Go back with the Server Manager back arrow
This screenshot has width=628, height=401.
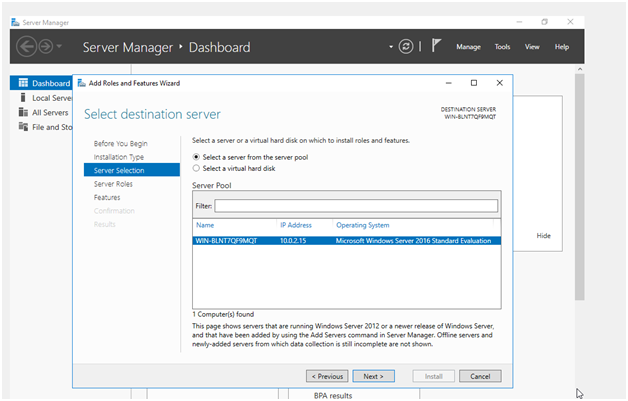26,46
